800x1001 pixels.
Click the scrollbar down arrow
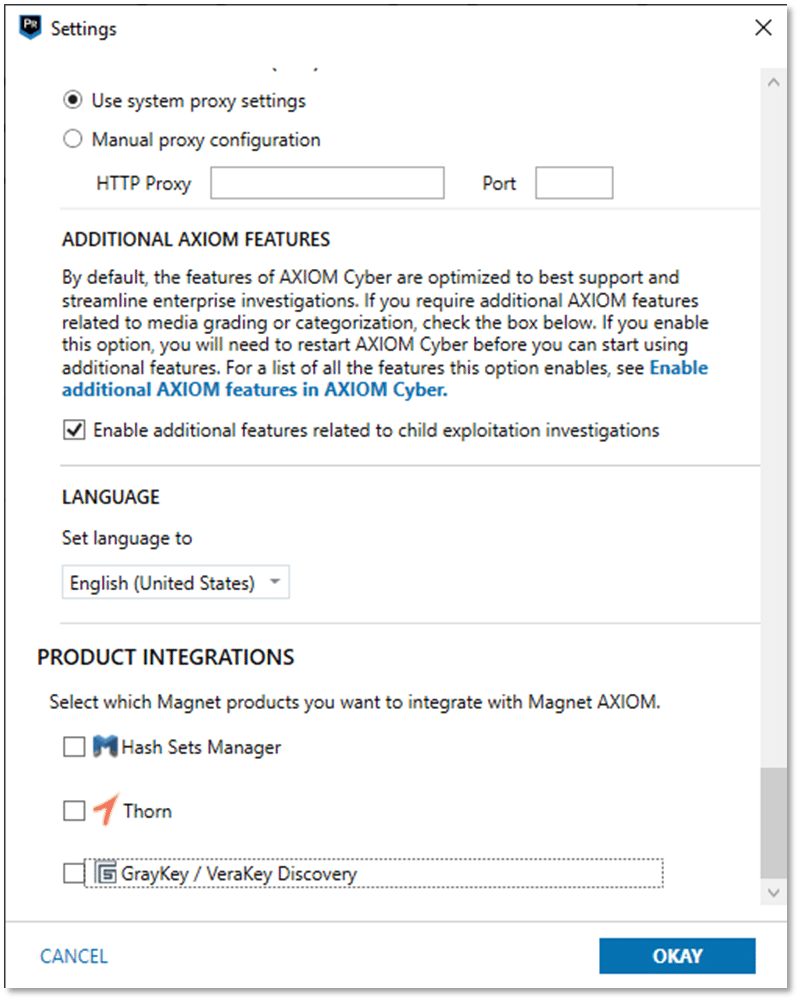coord(774,892)
